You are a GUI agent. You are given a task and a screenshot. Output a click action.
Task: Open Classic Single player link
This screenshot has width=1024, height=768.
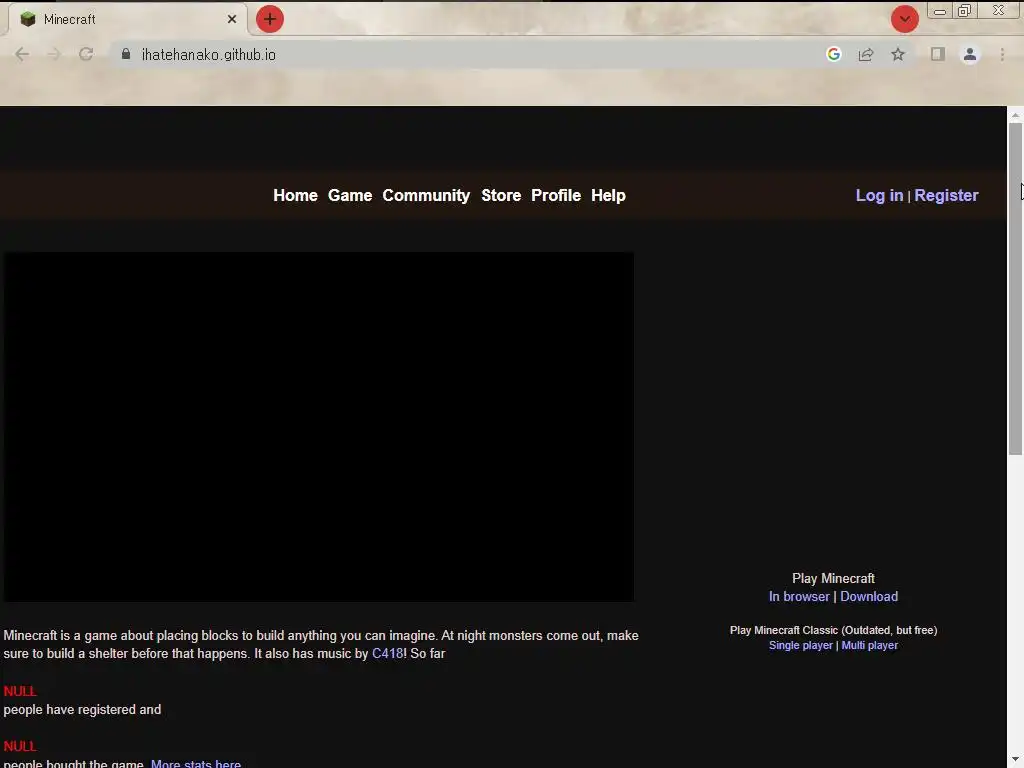801,645
